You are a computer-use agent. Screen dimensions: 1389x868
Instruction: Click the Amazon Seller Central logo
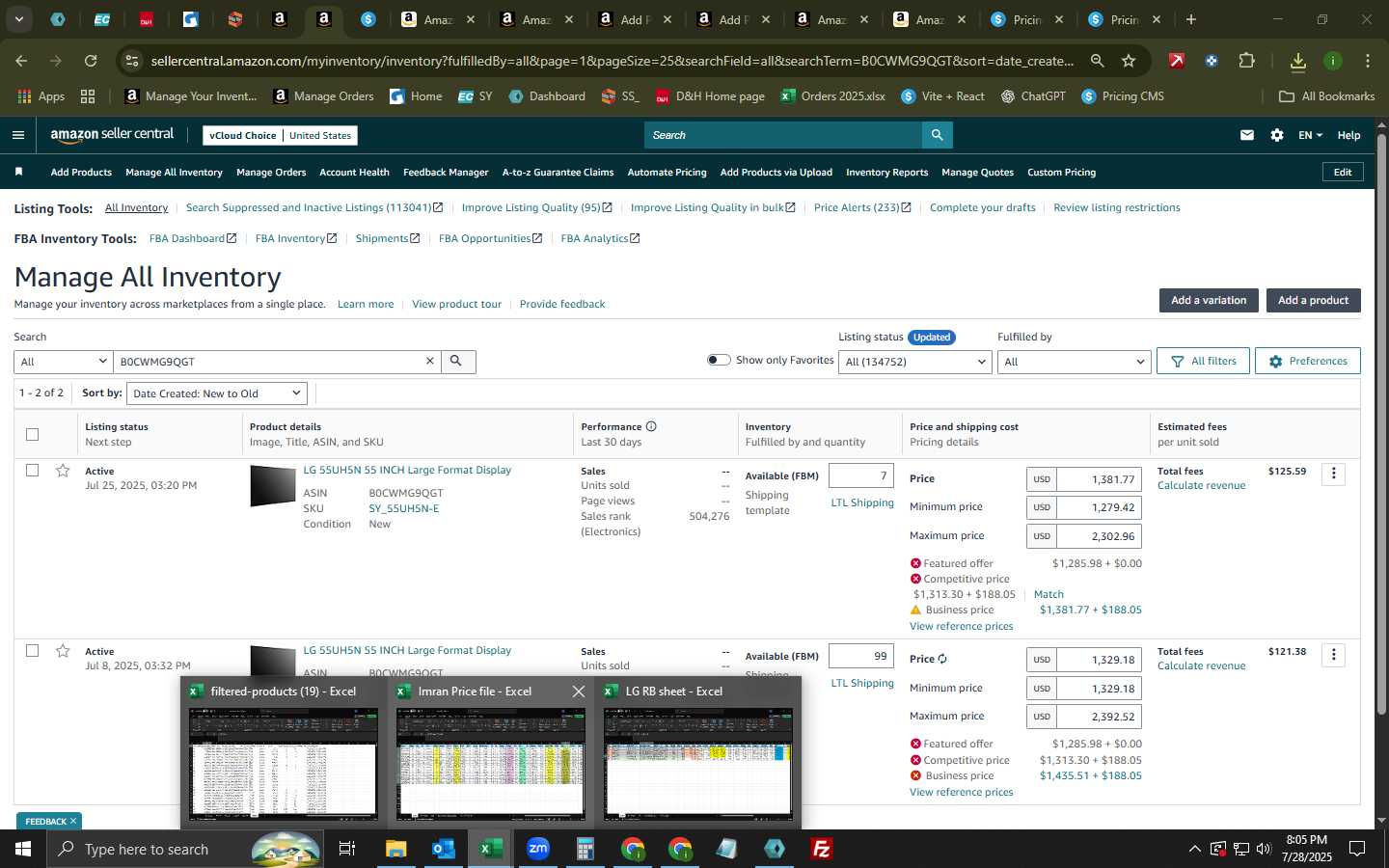(112, 135)
